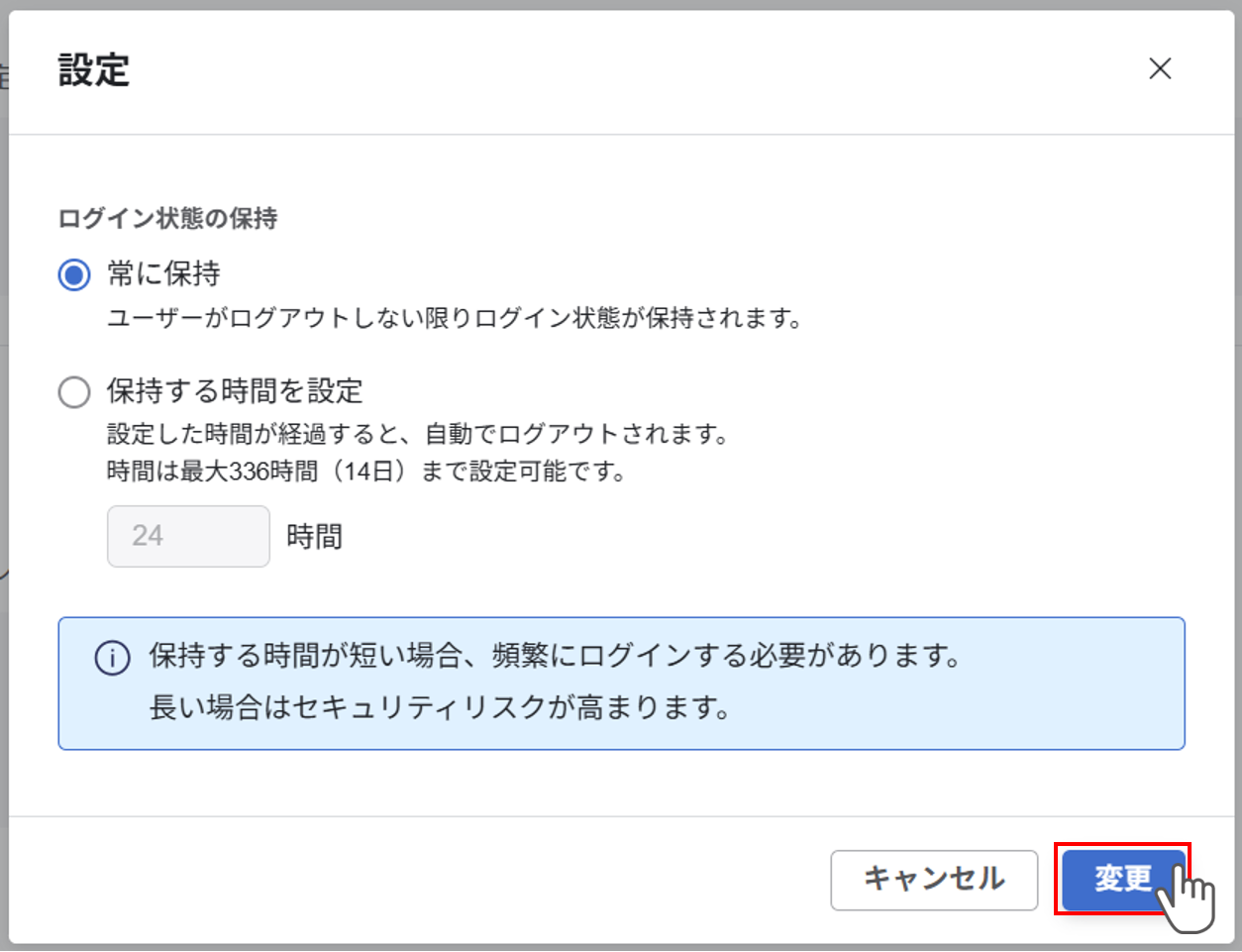Click the 設定 dialog title

tap(94, 70)
